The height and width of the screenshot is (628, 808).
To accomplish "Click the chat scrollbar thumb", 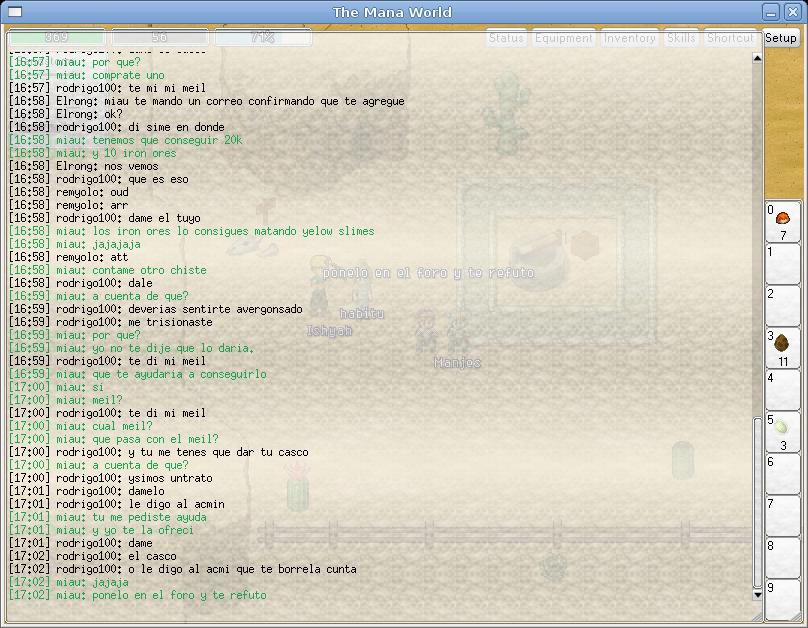I will pos(757,502).
